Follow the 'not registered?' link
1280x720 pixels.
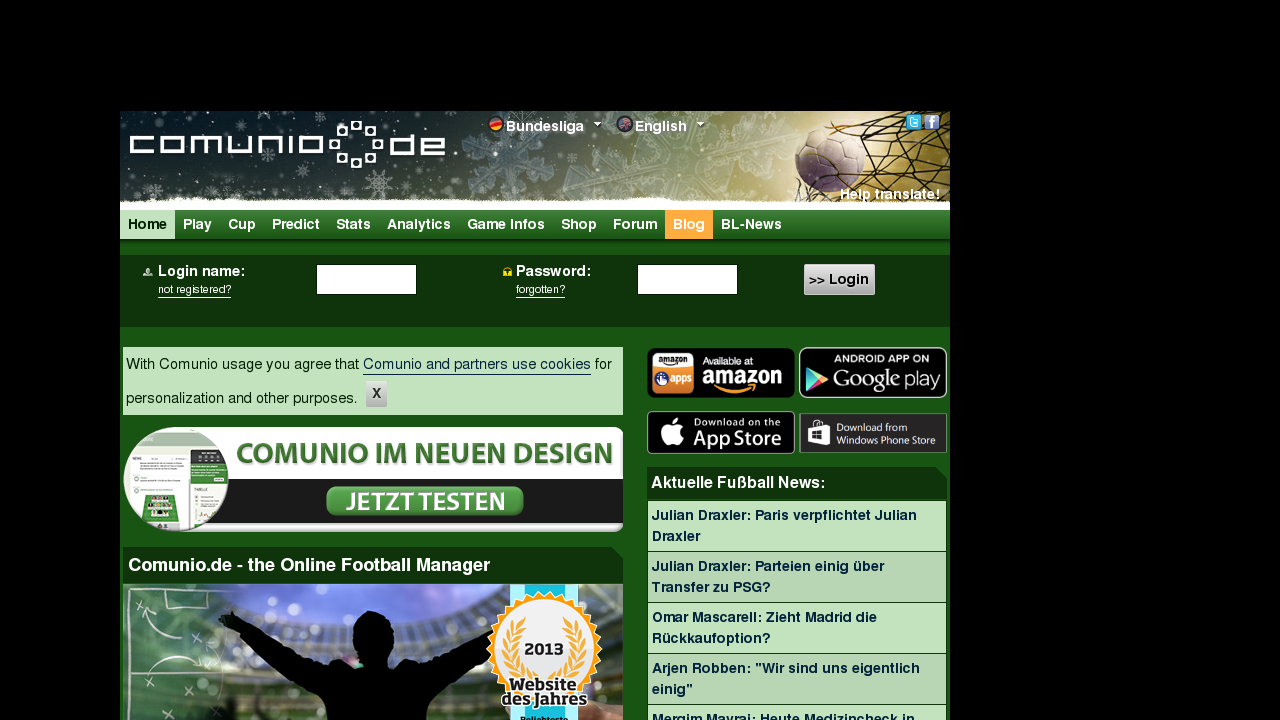click(194, 290)
